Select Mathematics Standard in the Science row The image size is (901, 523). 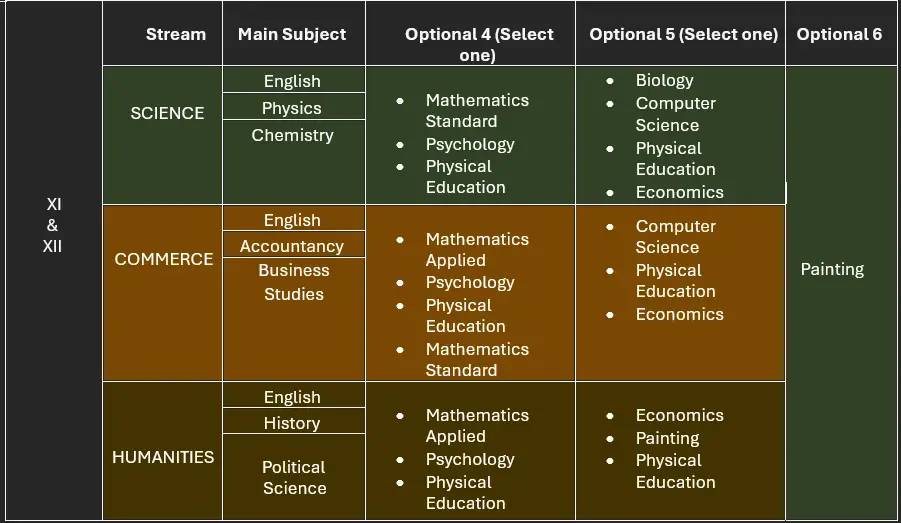tap(476, 110)
